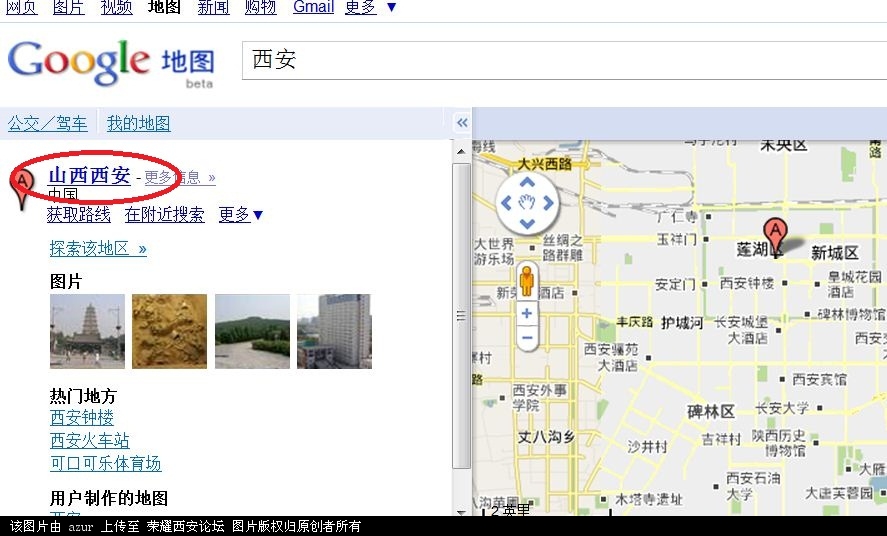
Task: Select the orange Street View pegman
Action: click(527, 281)
